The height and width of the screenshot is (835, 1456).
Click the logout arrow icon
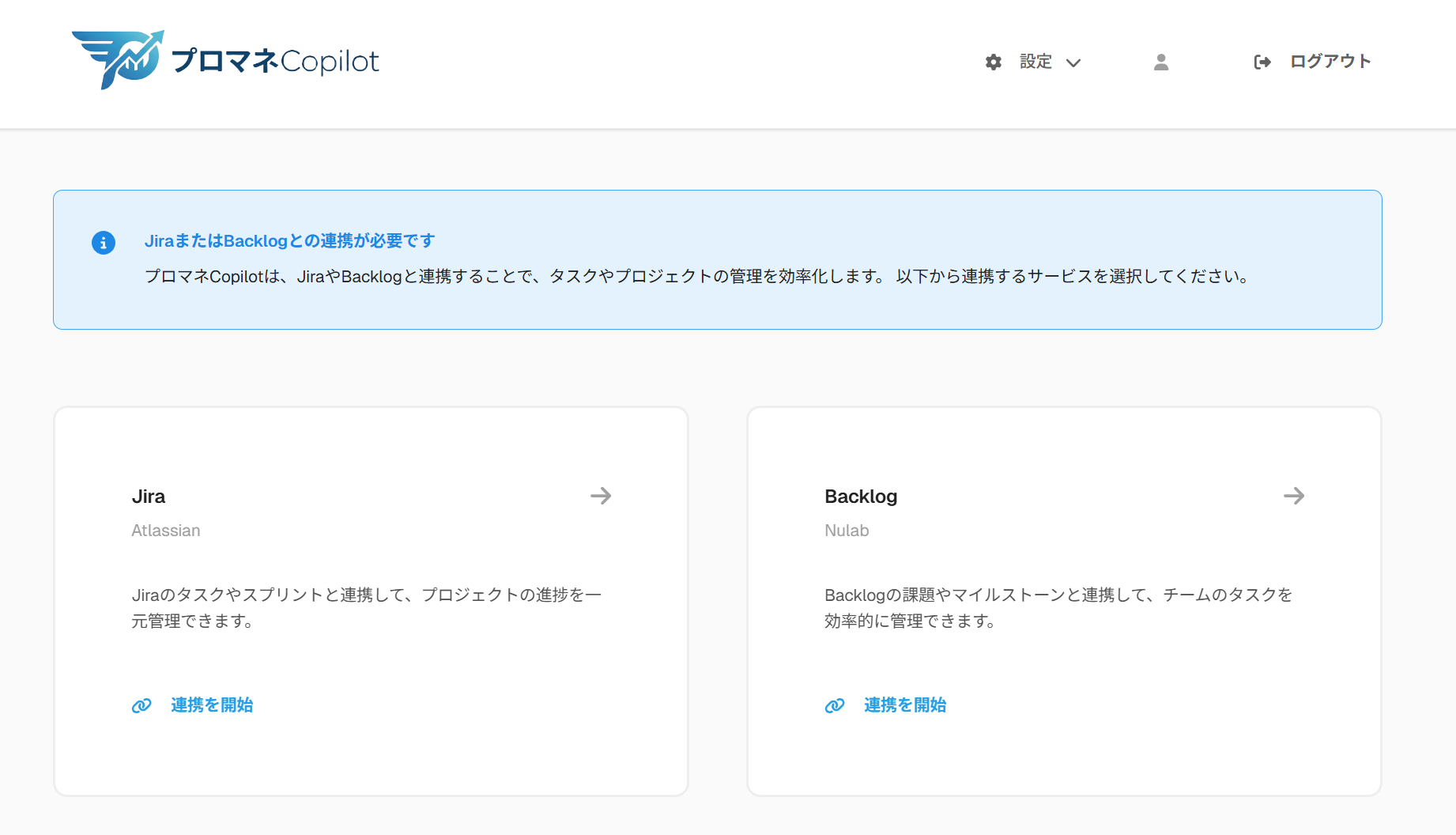(x=1263, y=62)
